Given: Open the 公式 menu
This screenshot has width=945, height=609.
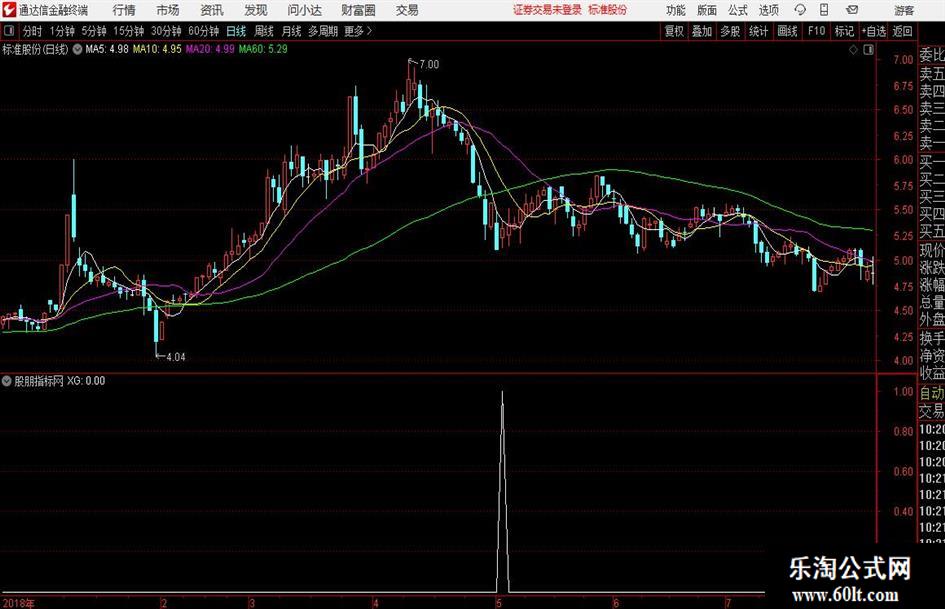Looking at the screenshot, I should tap(738, 10).
